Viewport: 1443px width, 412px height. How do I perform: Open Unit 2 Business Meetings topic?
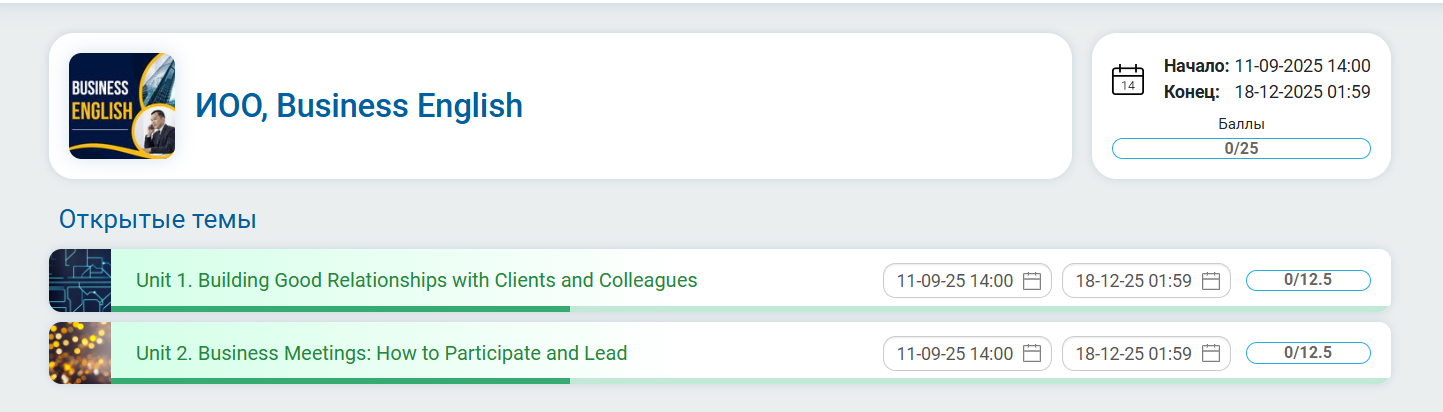[381, 353]
